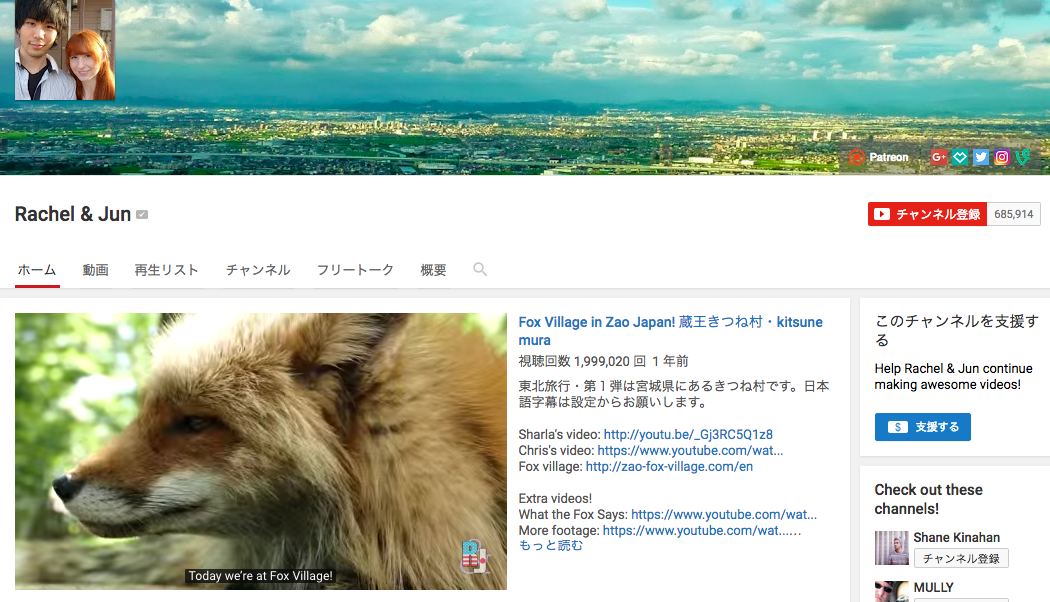Go to the チャンネル tab
This screenshot has height=602, width=1050.
tap(258, 270)
